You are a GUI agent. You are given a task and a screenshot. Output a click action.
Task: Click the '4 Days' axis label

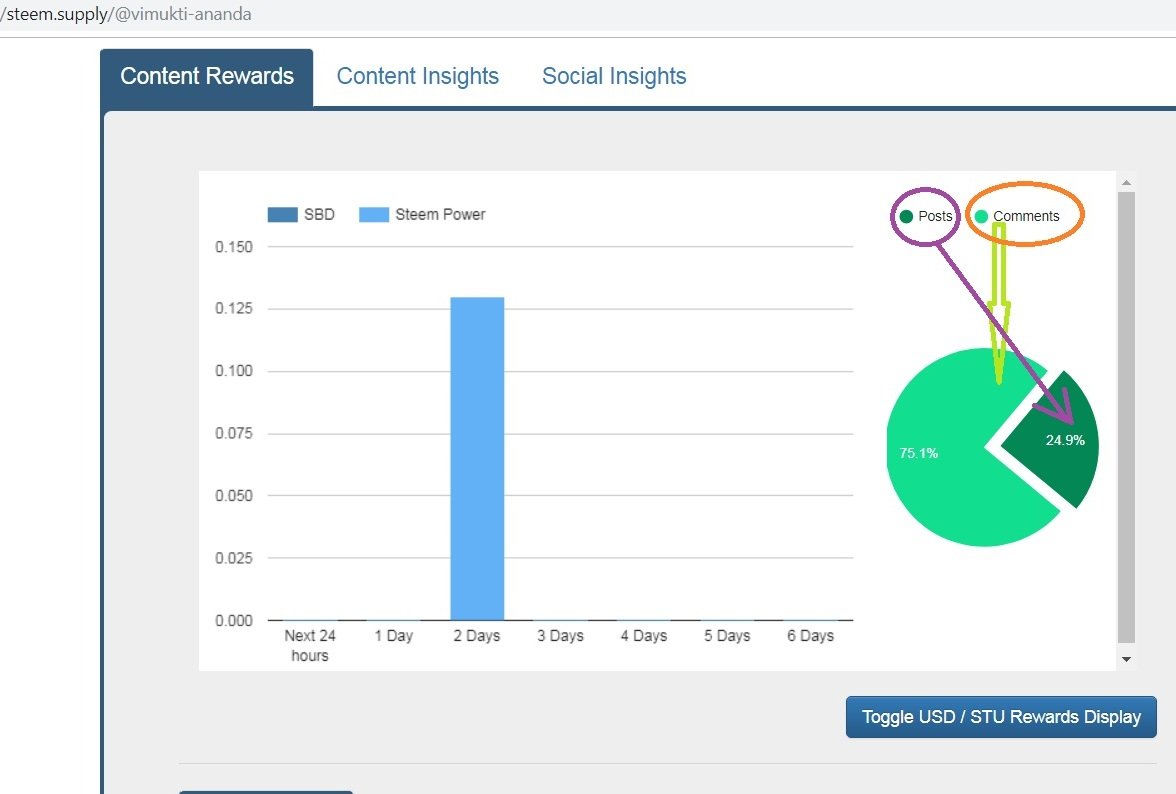[644, 636]
